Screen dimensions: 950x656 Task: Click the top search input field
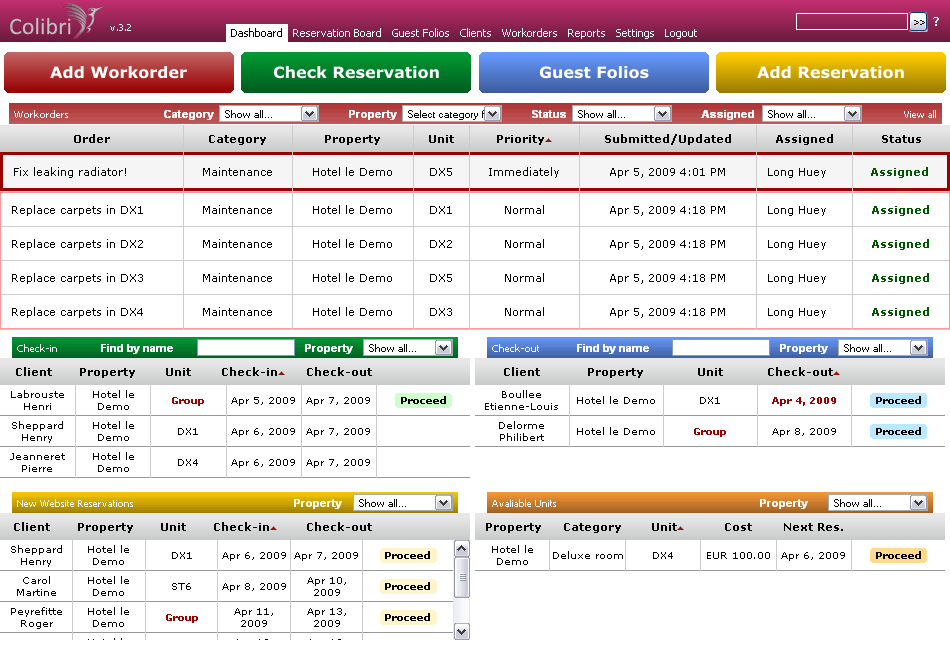pyautogui.click(x=851, y=22)
